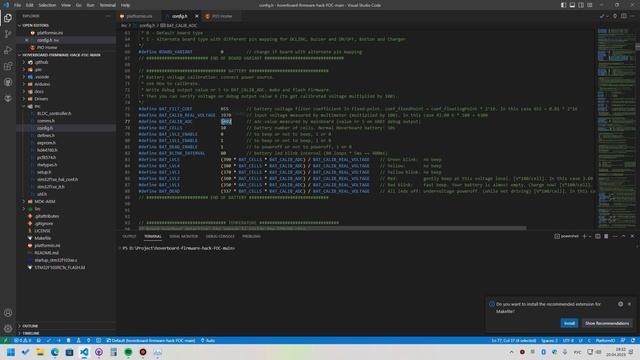Show errors and warnings count in status bar
The height and width of the screenshot is (360, 640).
point(22,340)
